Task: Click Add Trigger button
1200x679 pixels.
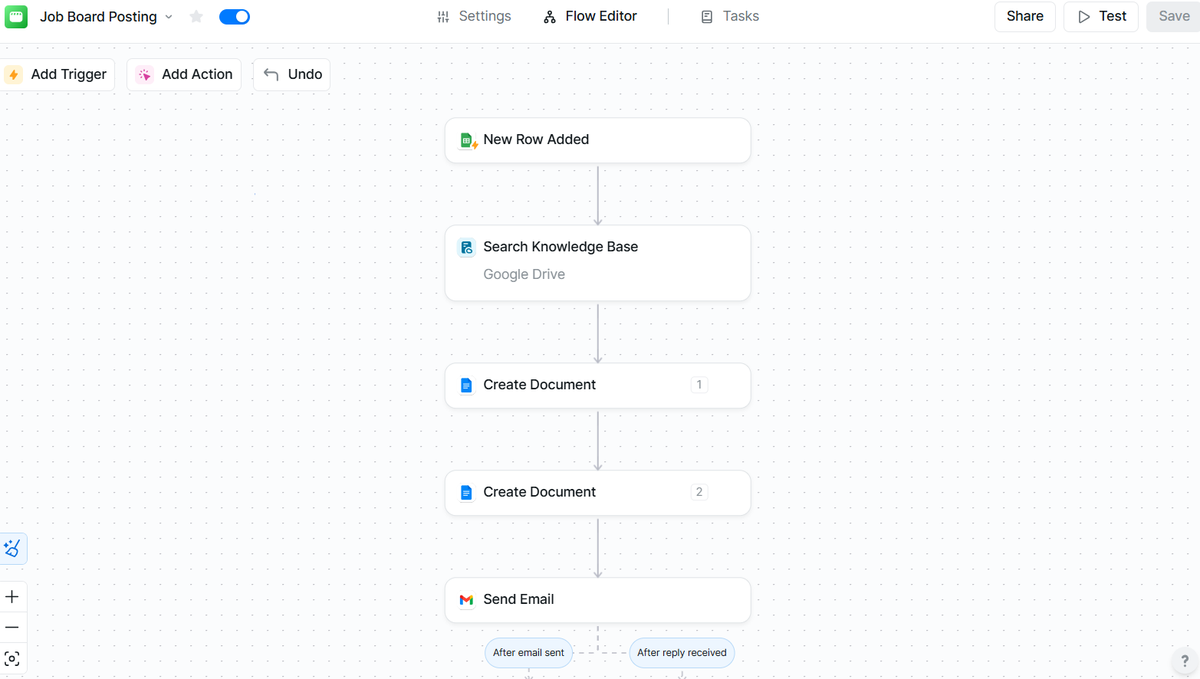Action: 58,74
